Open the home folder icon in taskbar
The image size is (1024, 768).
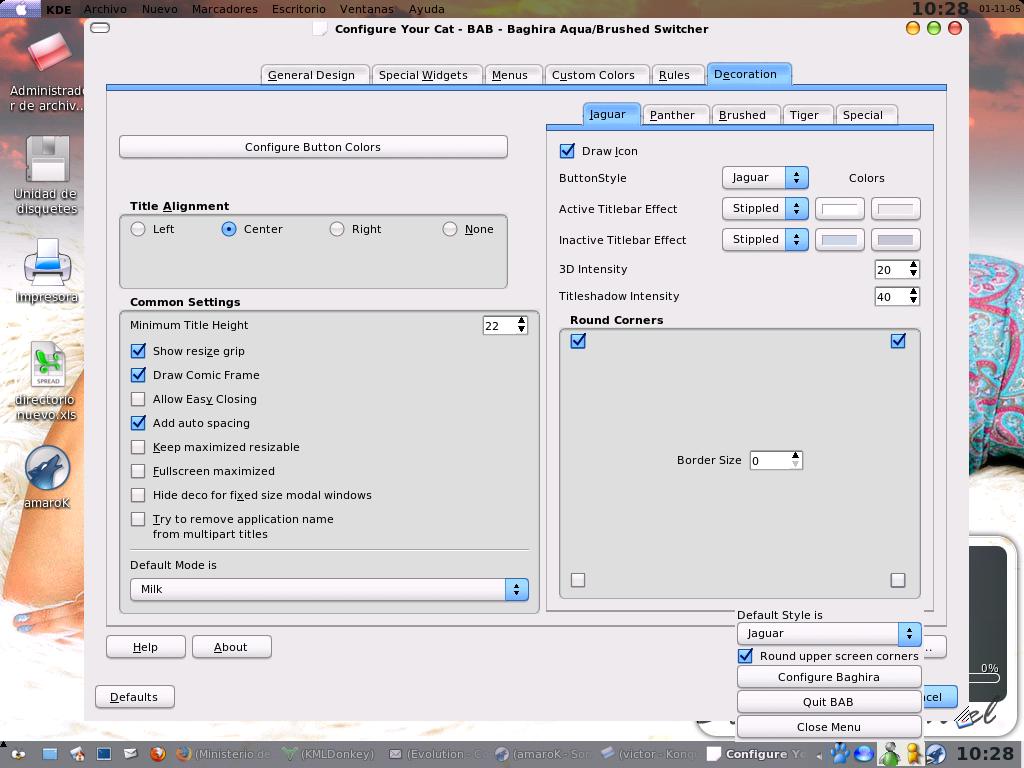(x=77, y=754)
